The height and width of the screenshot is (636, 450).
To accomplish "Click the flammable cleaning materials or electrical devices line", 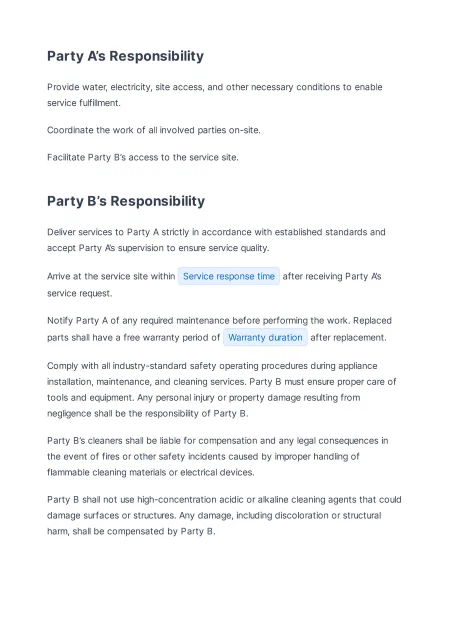I will pyautogui.click(x=151, y=472).
